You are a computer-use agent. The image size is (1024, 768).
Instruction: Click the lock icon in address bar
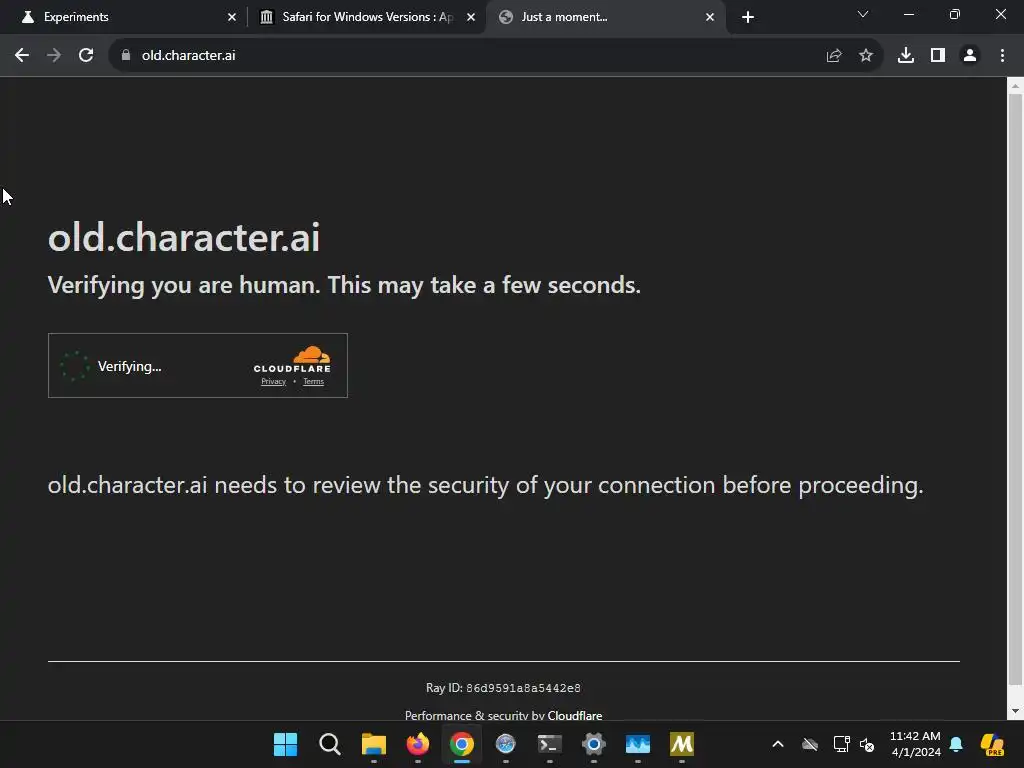(126, 56)
